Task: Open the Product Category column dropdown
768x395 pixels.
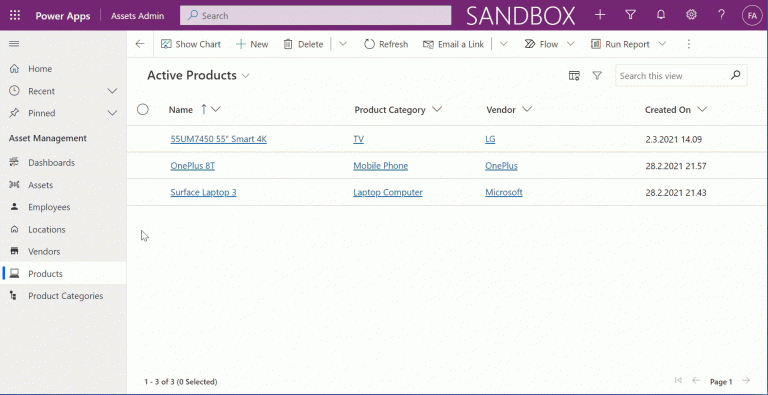Action: click(x=437, y=109)
